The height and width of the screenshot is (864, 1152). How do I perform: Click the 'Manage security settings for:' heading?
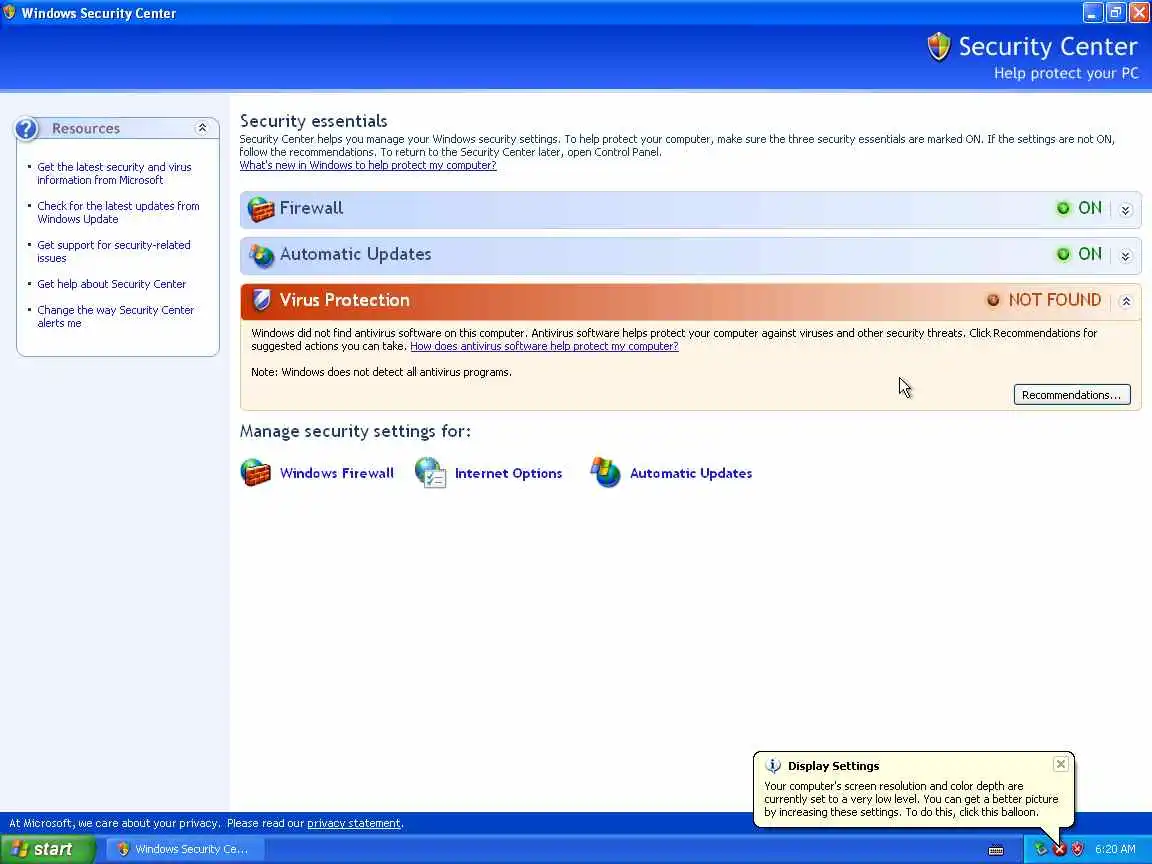pos(355,431)
